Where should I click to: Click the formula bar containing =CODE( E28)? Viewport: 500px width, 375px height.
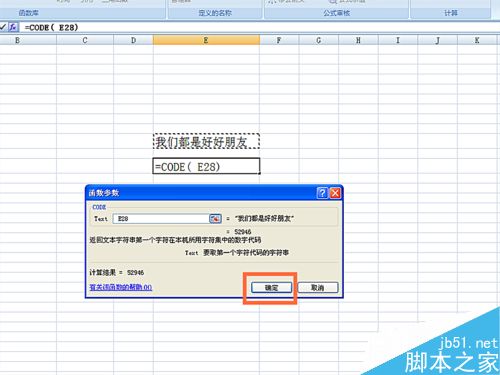coord(260,27)
